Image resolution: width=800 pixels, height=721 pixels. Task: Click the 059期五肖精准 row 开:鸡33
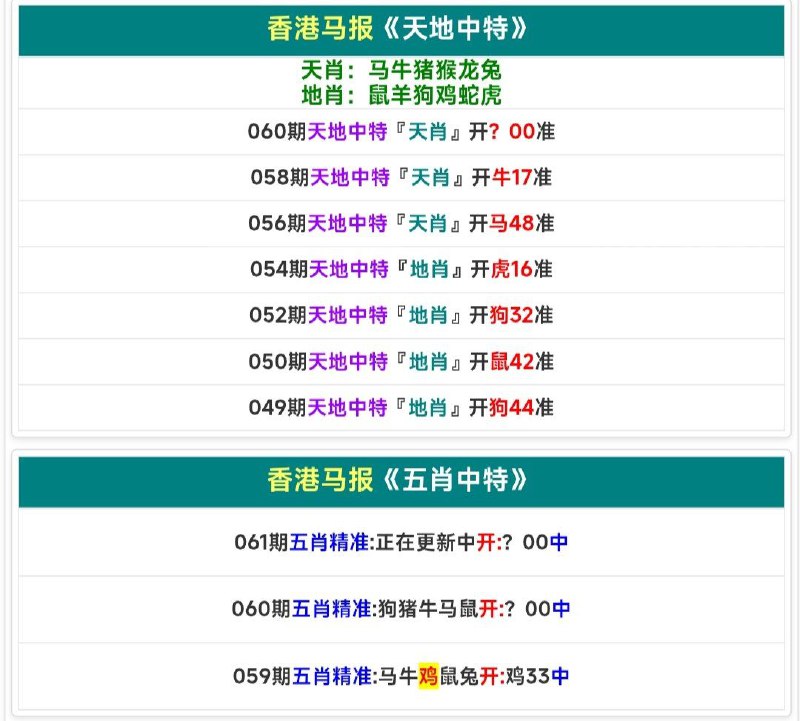point(401,676)
